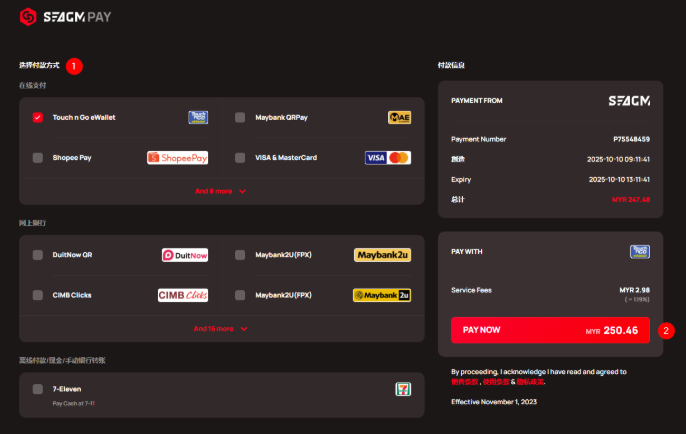Open the red privacy policy link
Screen dimensions: 686x434
[x=530, y=382]
